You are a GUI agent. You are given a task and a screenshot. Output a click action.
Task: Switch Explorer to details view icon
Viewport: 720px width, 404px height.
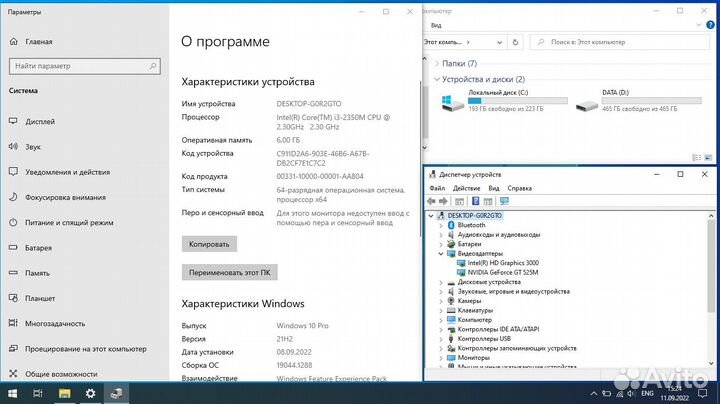[x=696, y=157]
